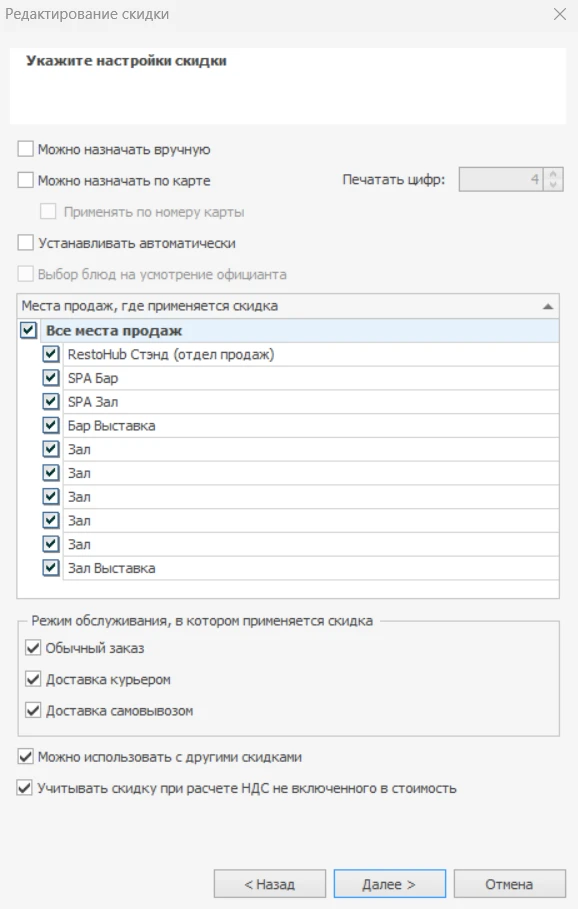Enable 'Можно назначать вручную' checkbox
This screenshot has width=578, height=909.
[x=26, y=149]
